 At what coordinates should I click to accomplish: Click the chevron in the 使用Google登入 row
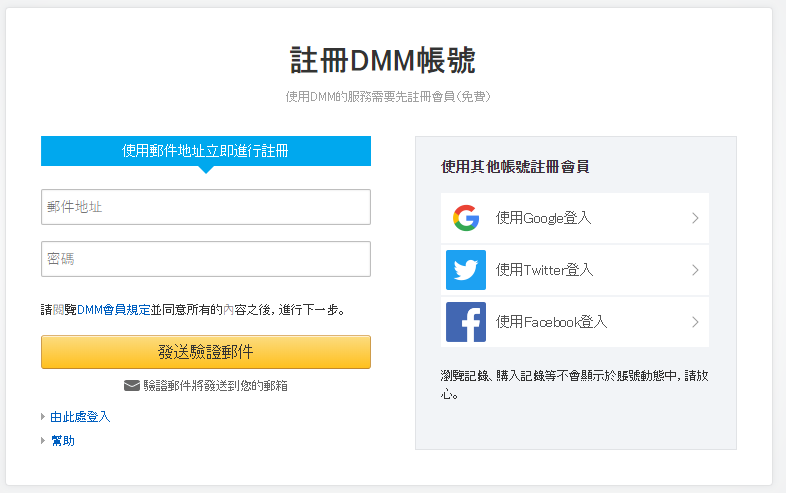[x=695, y=218]
